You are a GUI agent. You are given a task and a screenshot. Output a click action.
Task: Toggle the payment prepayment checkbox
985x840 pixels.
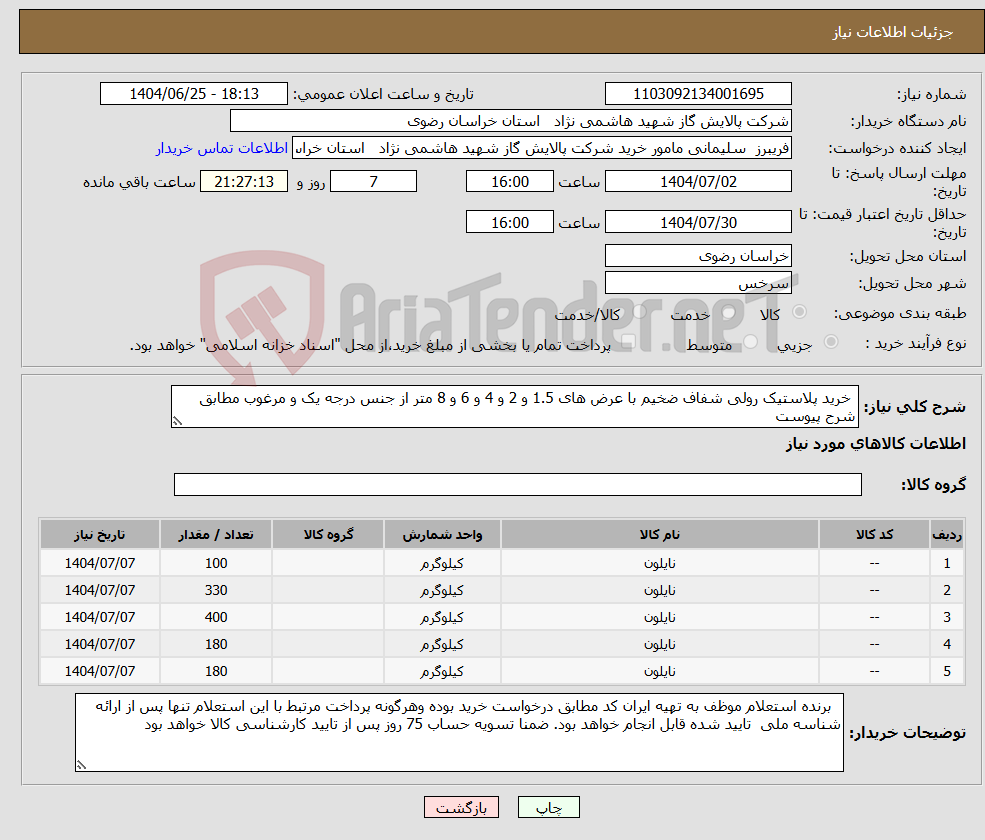point(628,341)
